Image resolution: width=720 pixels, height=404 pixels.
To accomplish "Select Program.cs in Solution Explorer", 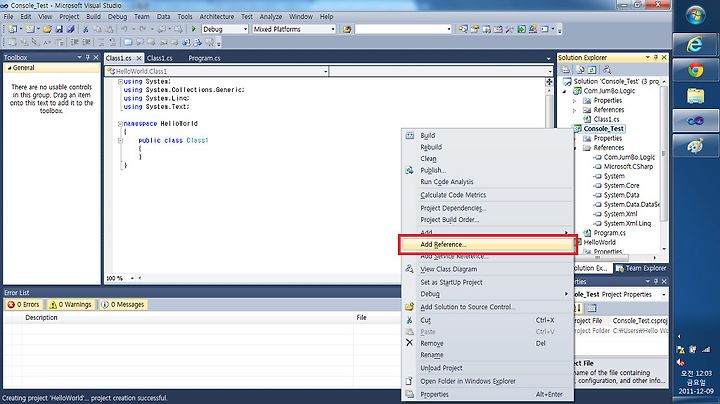I will click(x=609, y=233).
